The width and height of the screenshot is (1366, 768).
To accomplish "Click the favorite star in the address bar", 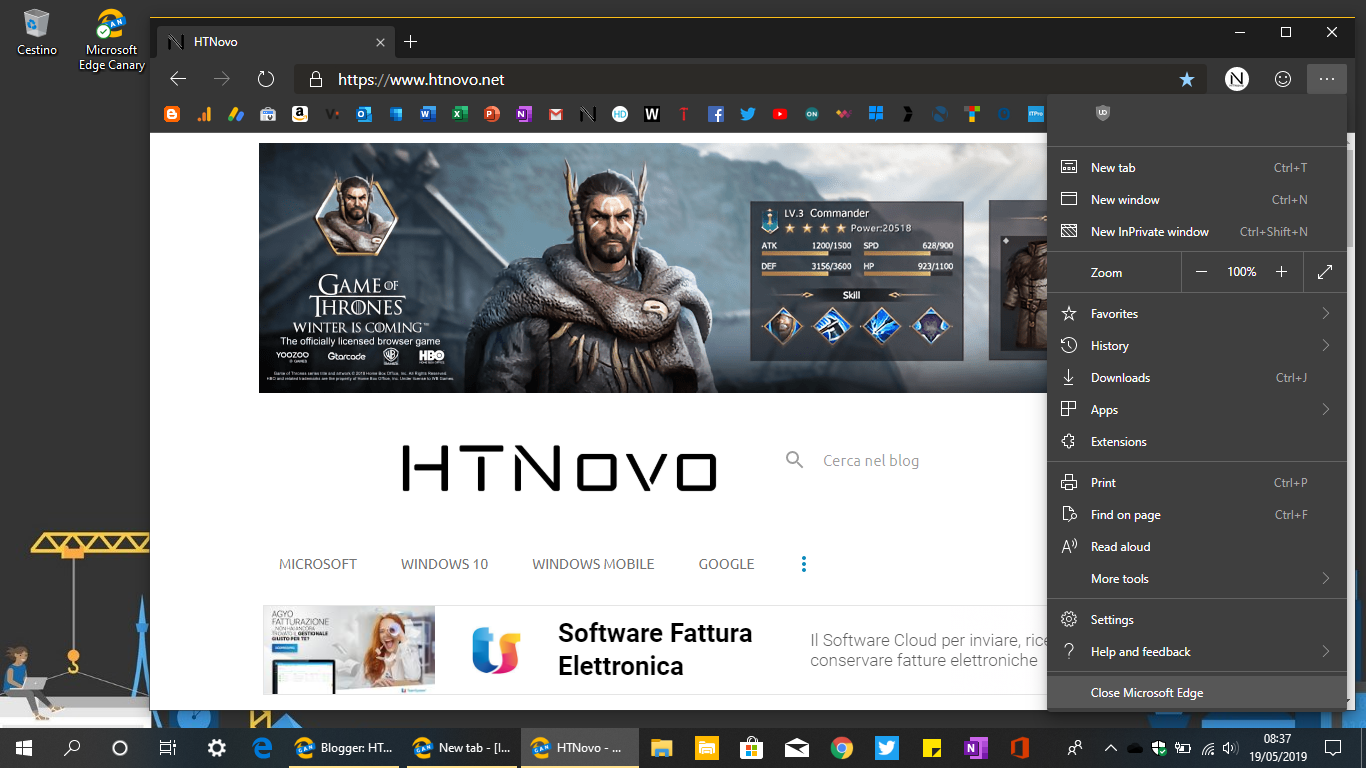I will coord(1187,79).
